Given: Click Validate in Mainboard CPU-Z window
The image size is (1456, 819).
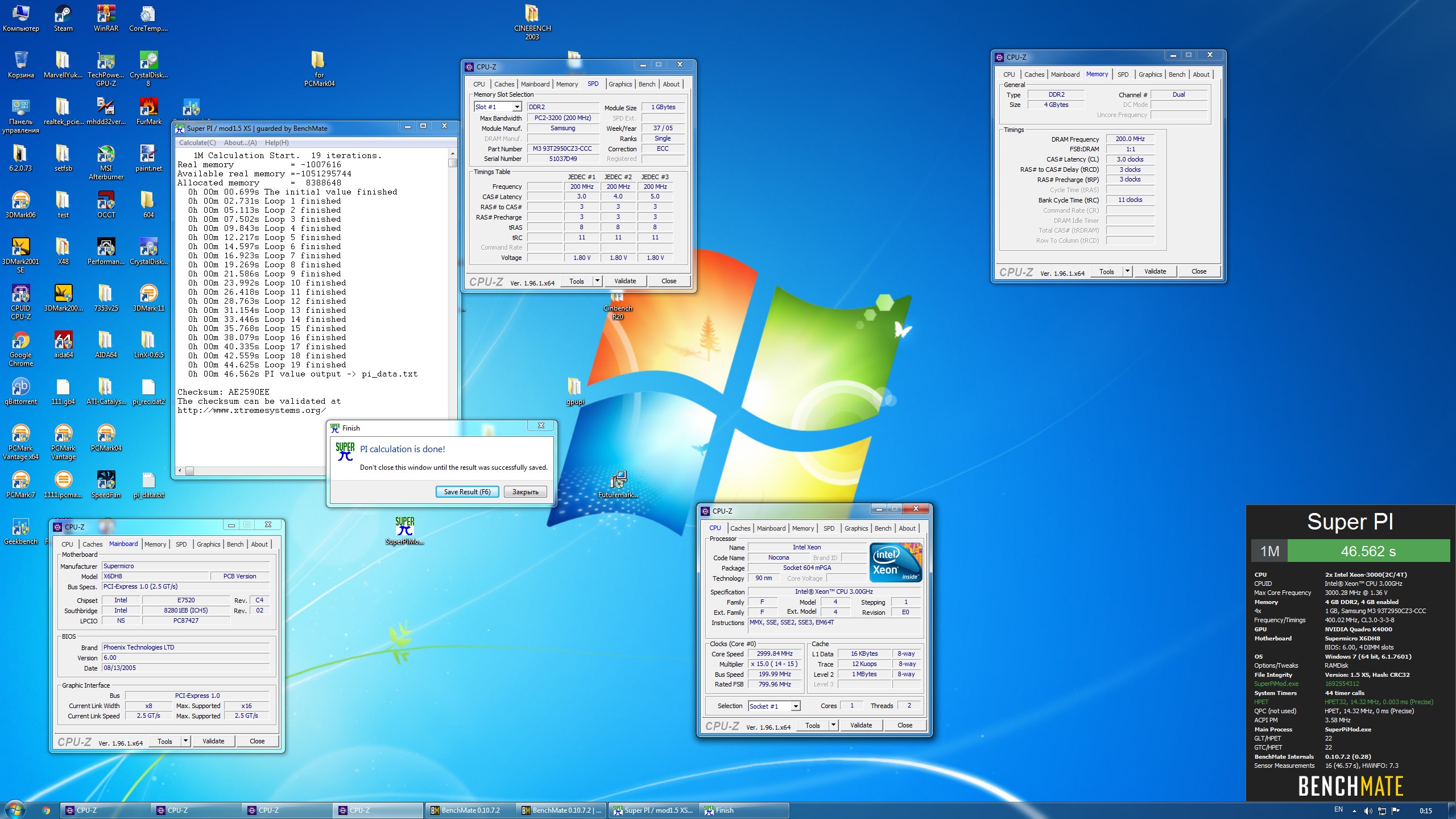Looking at the screenshot, I should point(213,741).
